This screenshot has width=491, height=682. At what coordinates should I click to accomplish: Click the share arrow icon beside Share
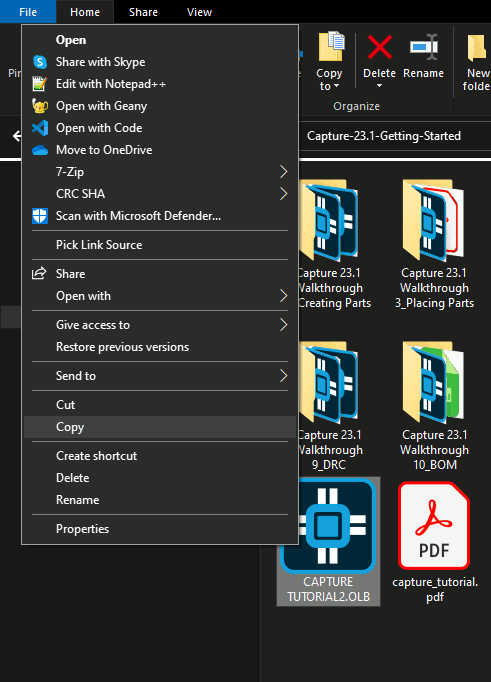click(x=39, y=274)
